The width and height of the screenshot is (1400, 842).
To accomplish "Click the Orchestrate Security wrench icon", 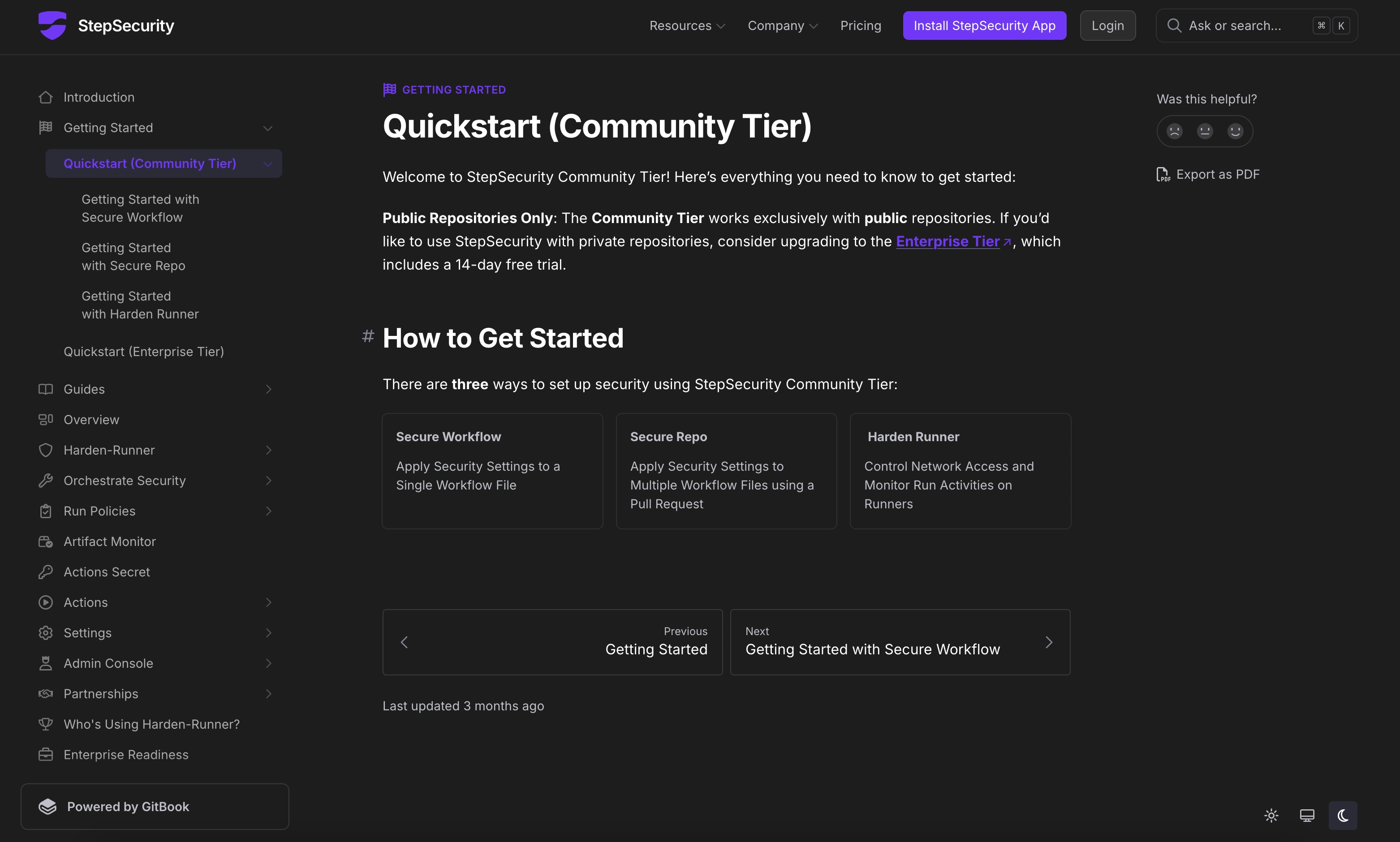I will pos(45,481).
